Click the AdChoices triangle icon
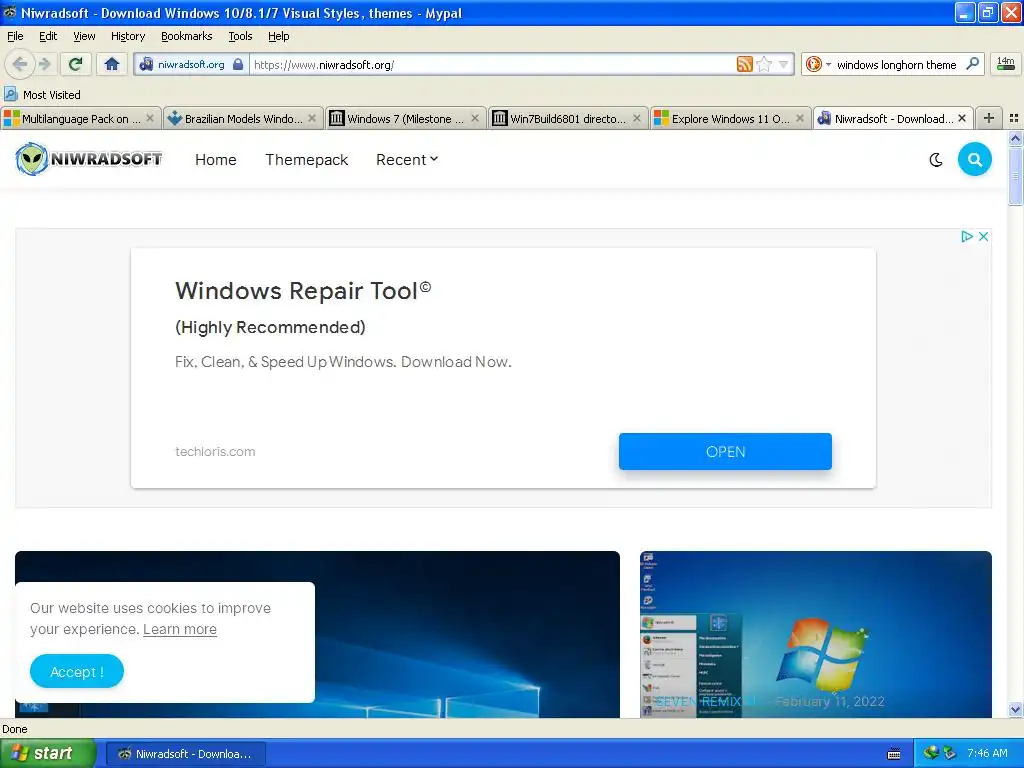 [967, 236]
